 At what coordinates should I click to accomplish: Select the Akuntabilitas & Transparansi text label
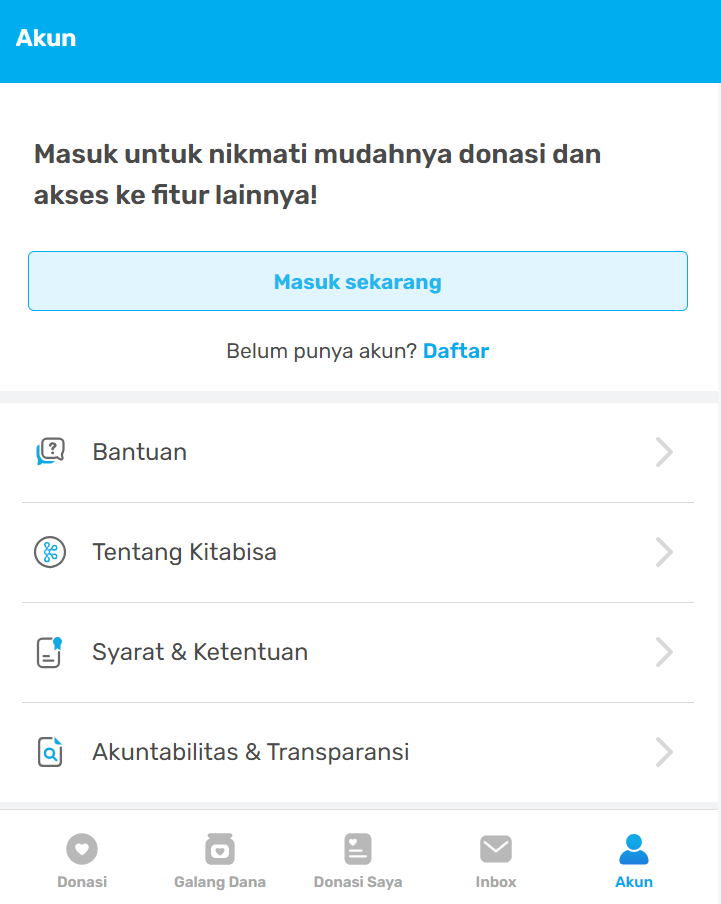251,752
